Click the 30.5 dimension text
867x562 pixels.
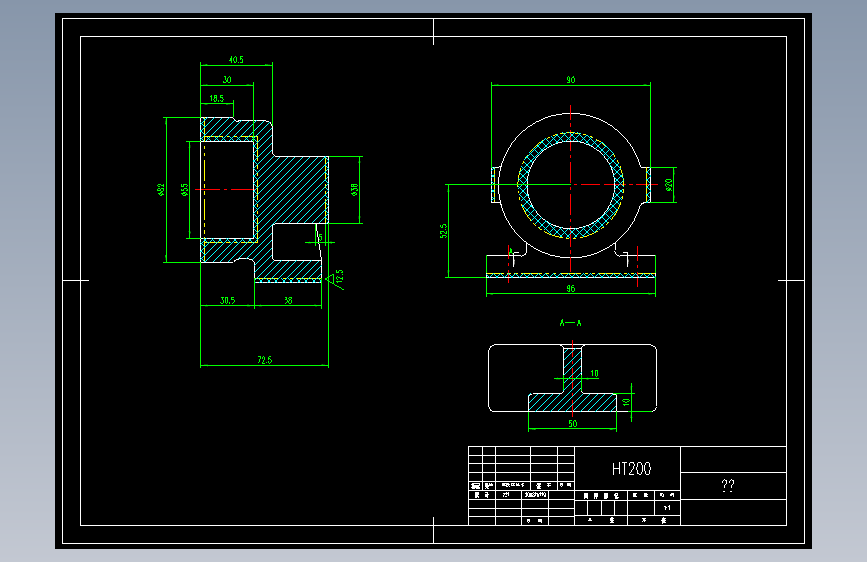[x=227, y=300]
